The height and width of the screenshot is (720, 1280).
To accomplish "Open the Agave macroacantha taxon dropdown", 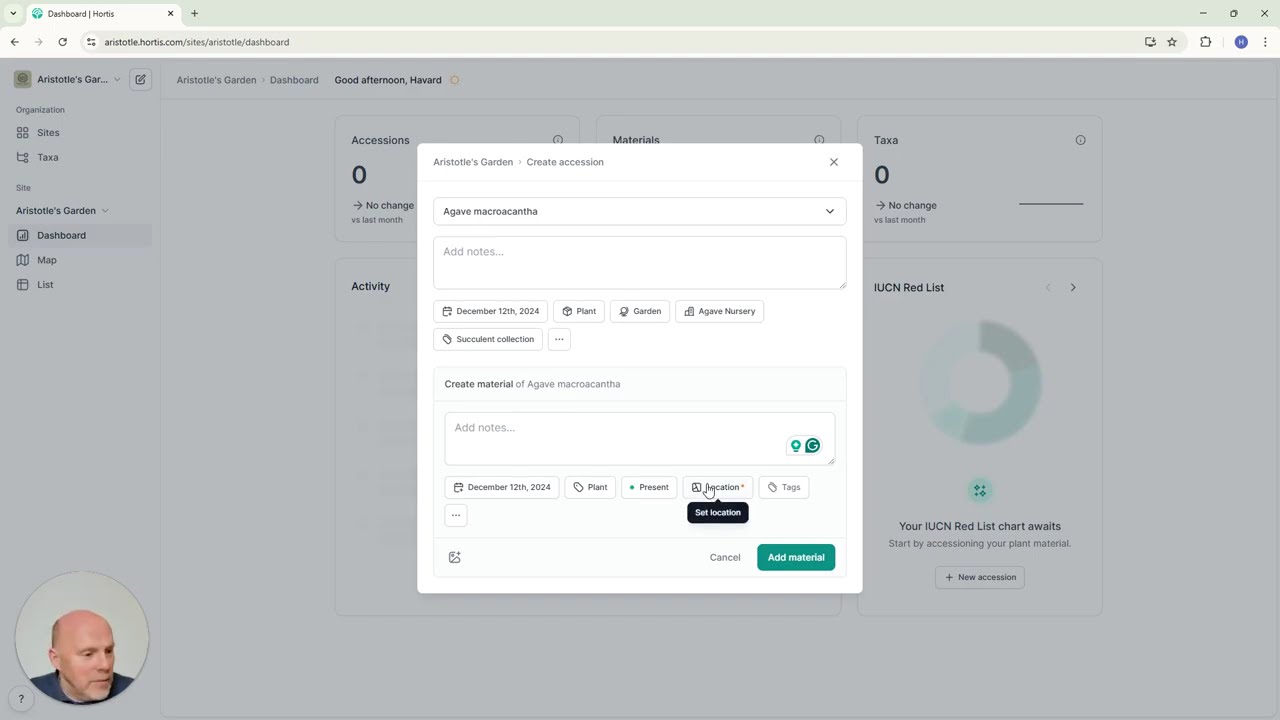I will 640,211.
